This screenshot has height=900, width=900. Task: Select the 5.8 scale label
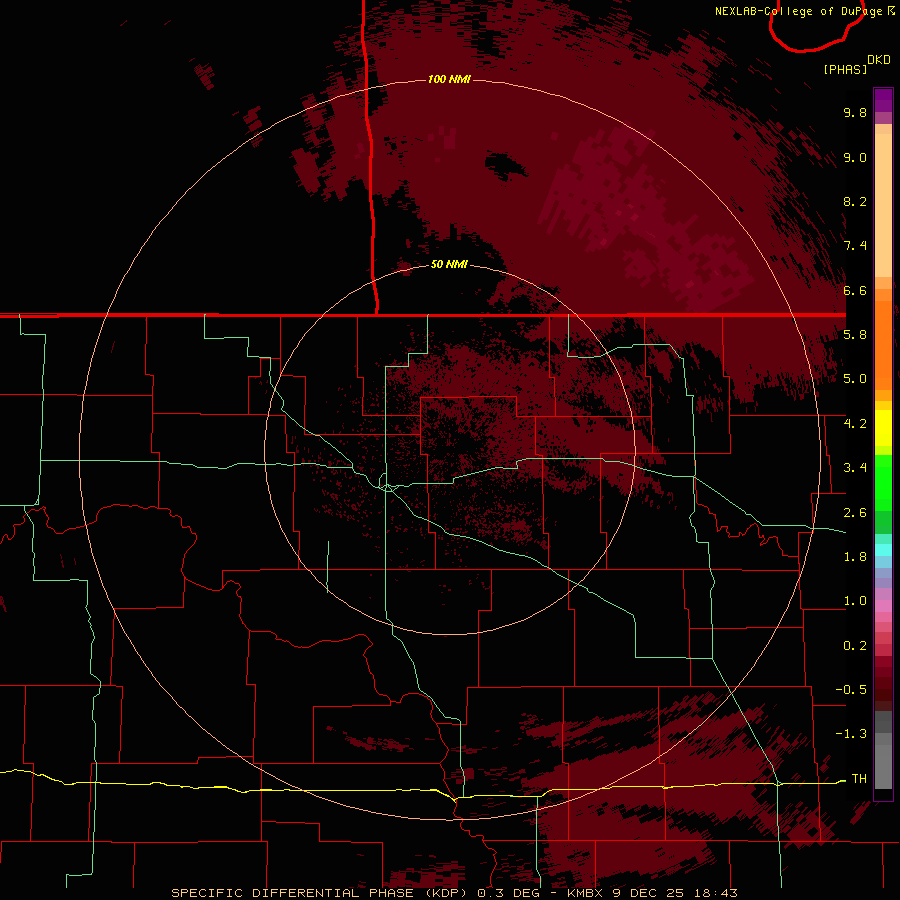[x=855, y=335]
